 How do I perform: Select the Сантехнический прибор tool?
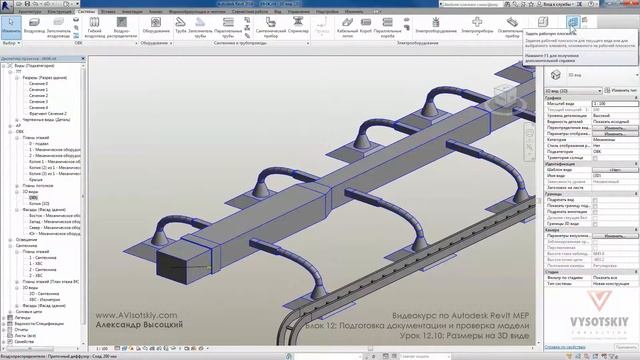point(271,27)
